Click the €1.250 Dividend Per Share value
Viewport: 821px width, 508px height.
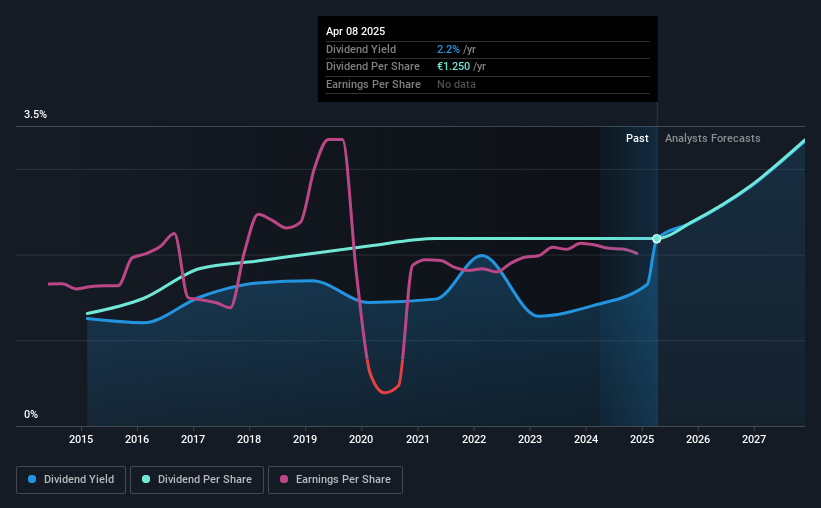(x=453, y=67)
